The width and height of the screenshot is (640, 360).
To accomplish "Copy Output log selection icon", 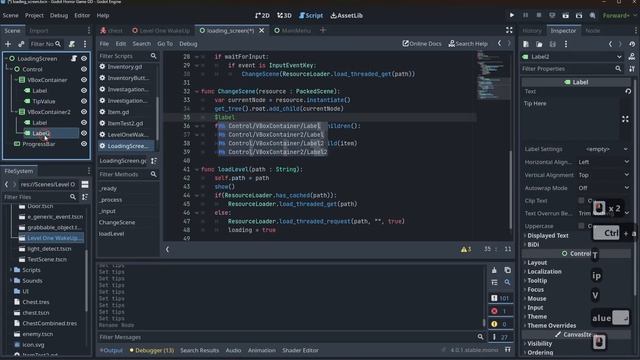I will [507, 270].
